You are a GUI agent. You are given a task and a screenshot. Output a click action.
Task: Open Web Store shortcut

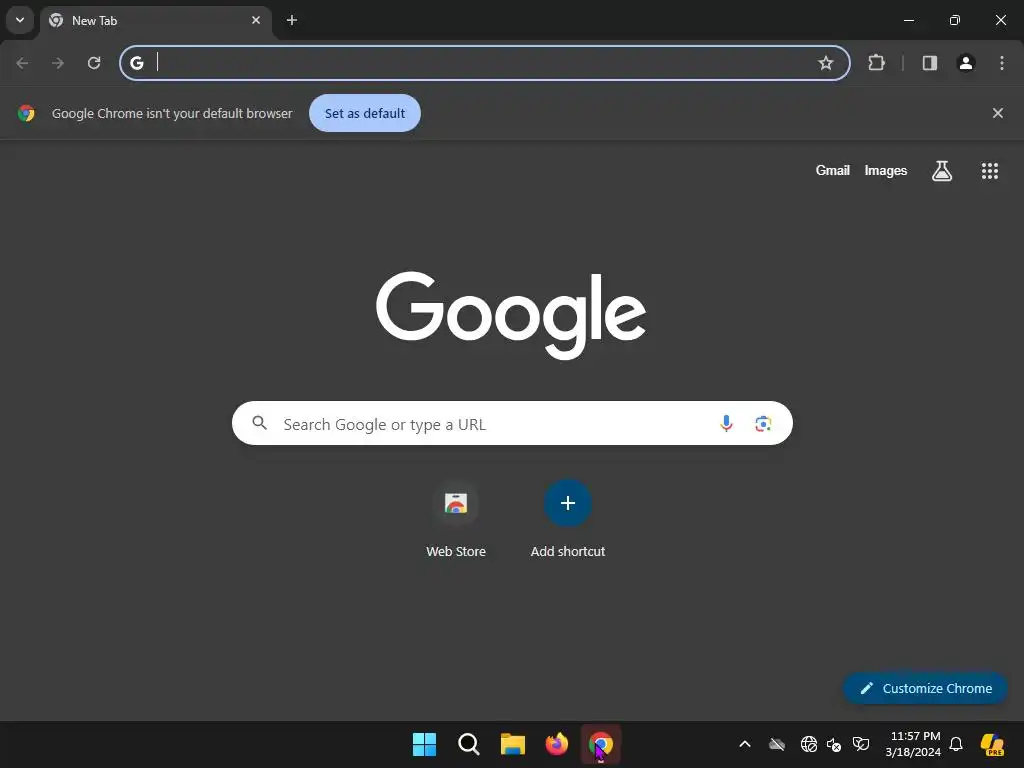pyautogui.click(x=456, y=519)
